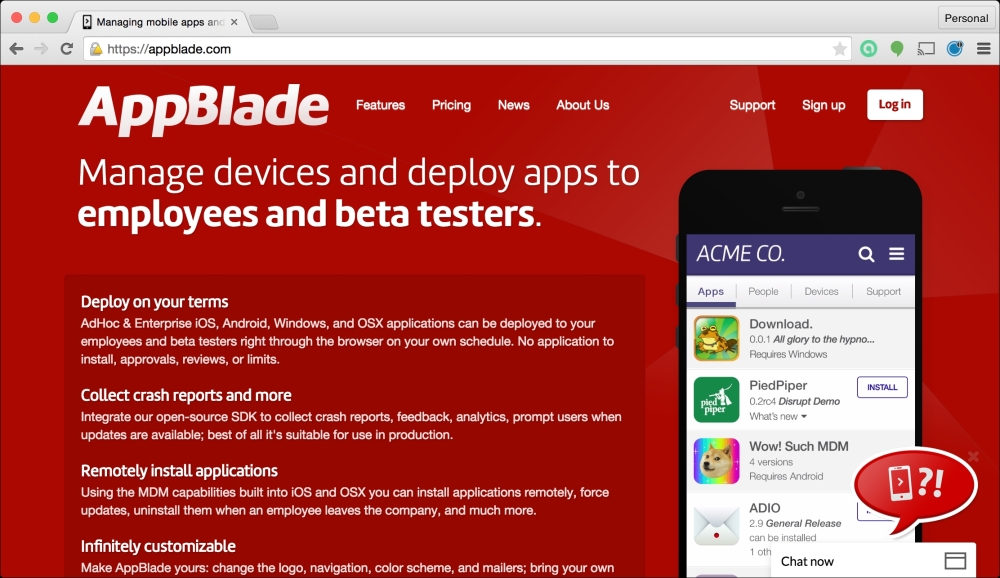Close the Managing mobile apps tab
This screenshot has width=1000, height=578.
(x=234, y=22)
